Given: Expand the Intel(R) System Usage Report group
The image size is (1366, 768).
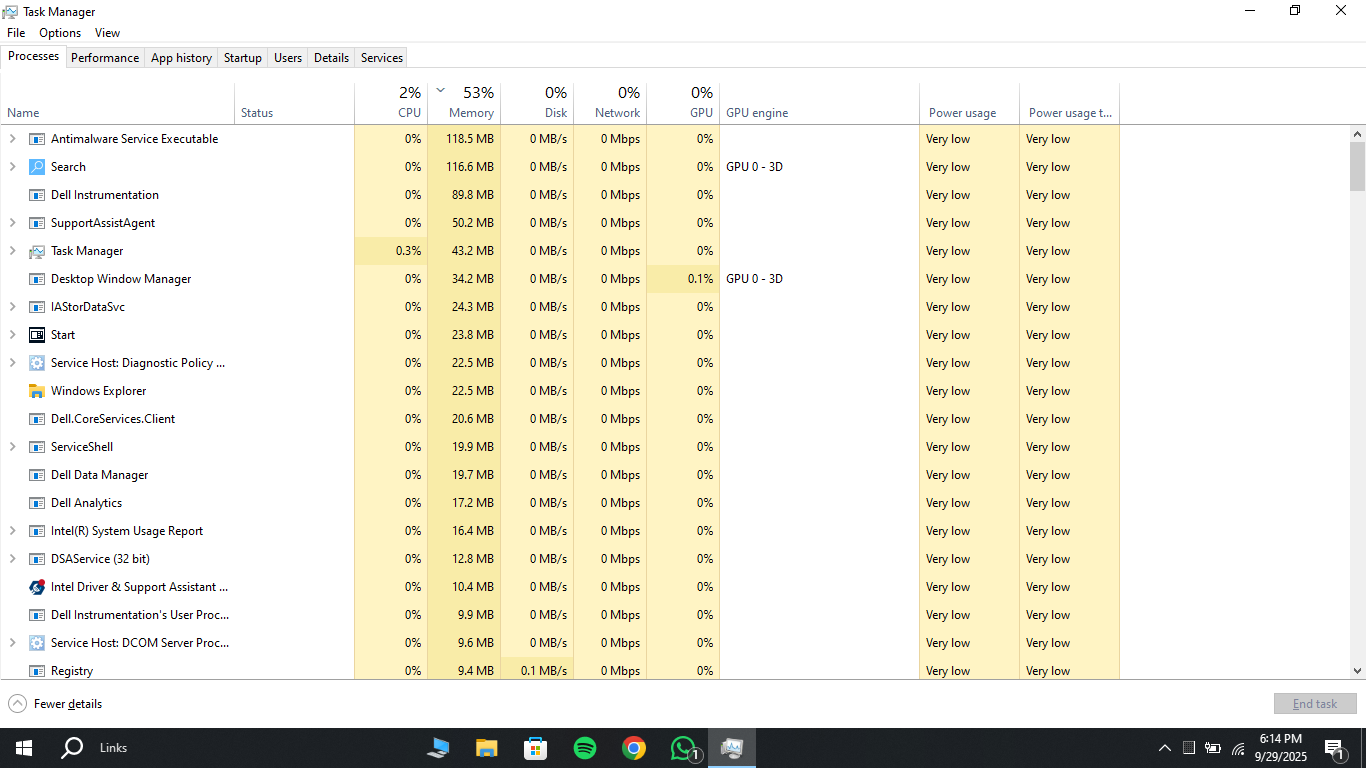Looking at the screenshot, I should coord(13,531).
